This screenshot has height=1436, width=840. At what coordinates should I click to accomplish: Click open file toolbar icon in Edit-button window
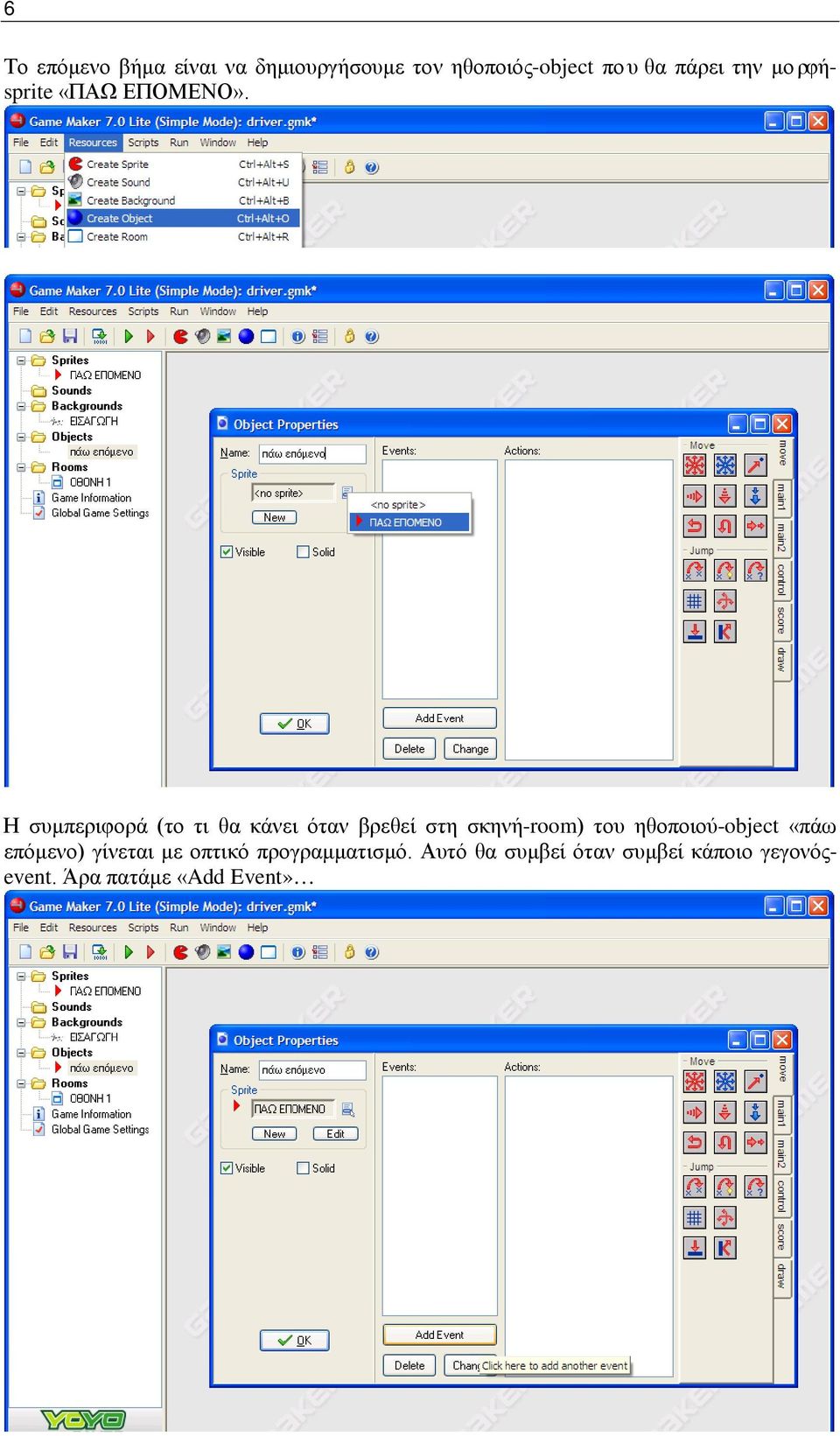coord(47,952)
